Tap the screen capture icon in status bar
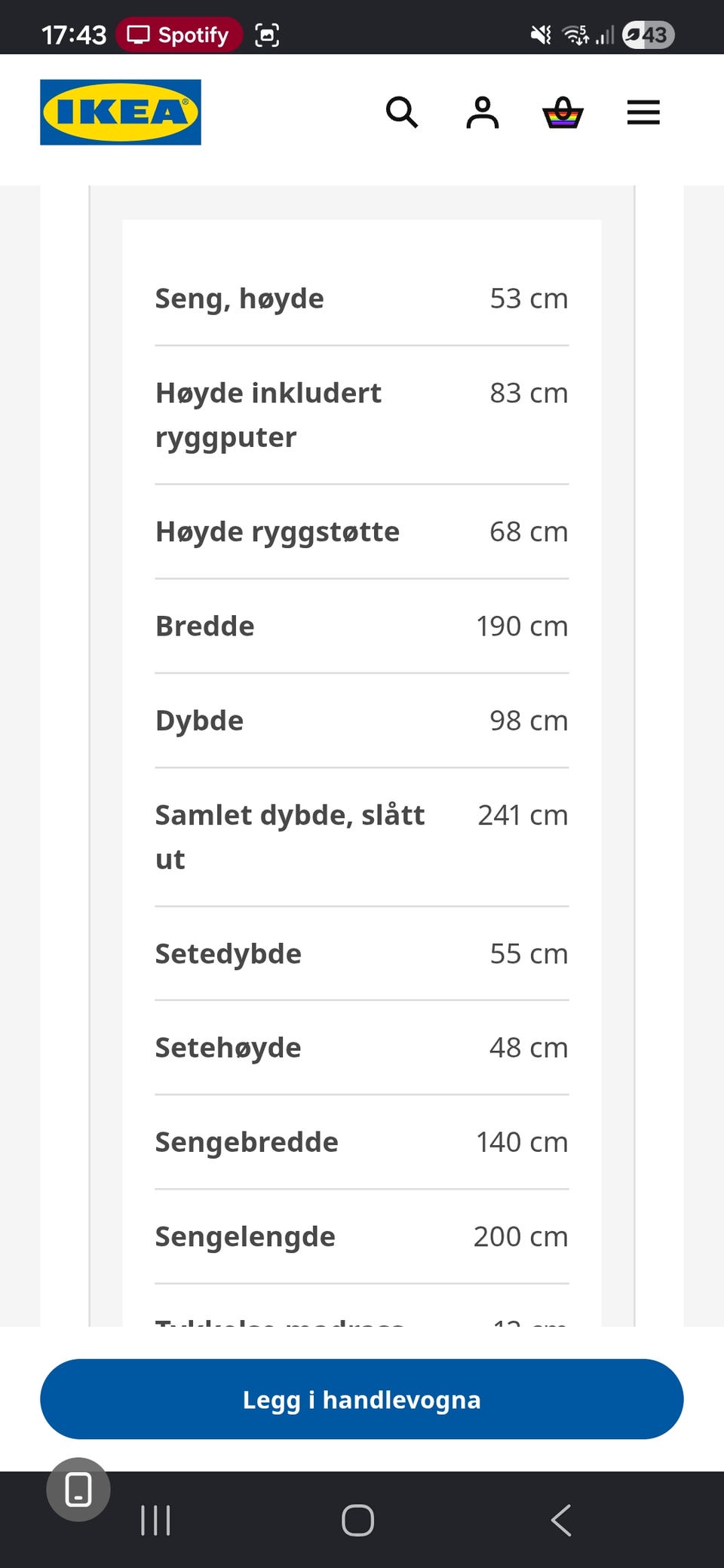The height and width of the screenshot is (1568, 724). (x=267, y=35)
